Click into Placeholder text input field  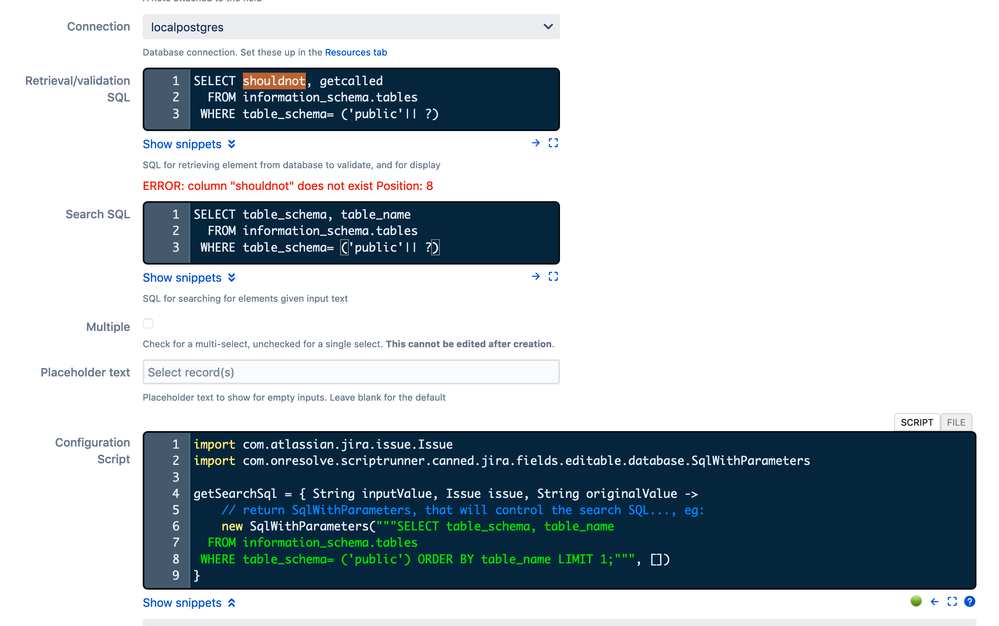pos(351,372)
